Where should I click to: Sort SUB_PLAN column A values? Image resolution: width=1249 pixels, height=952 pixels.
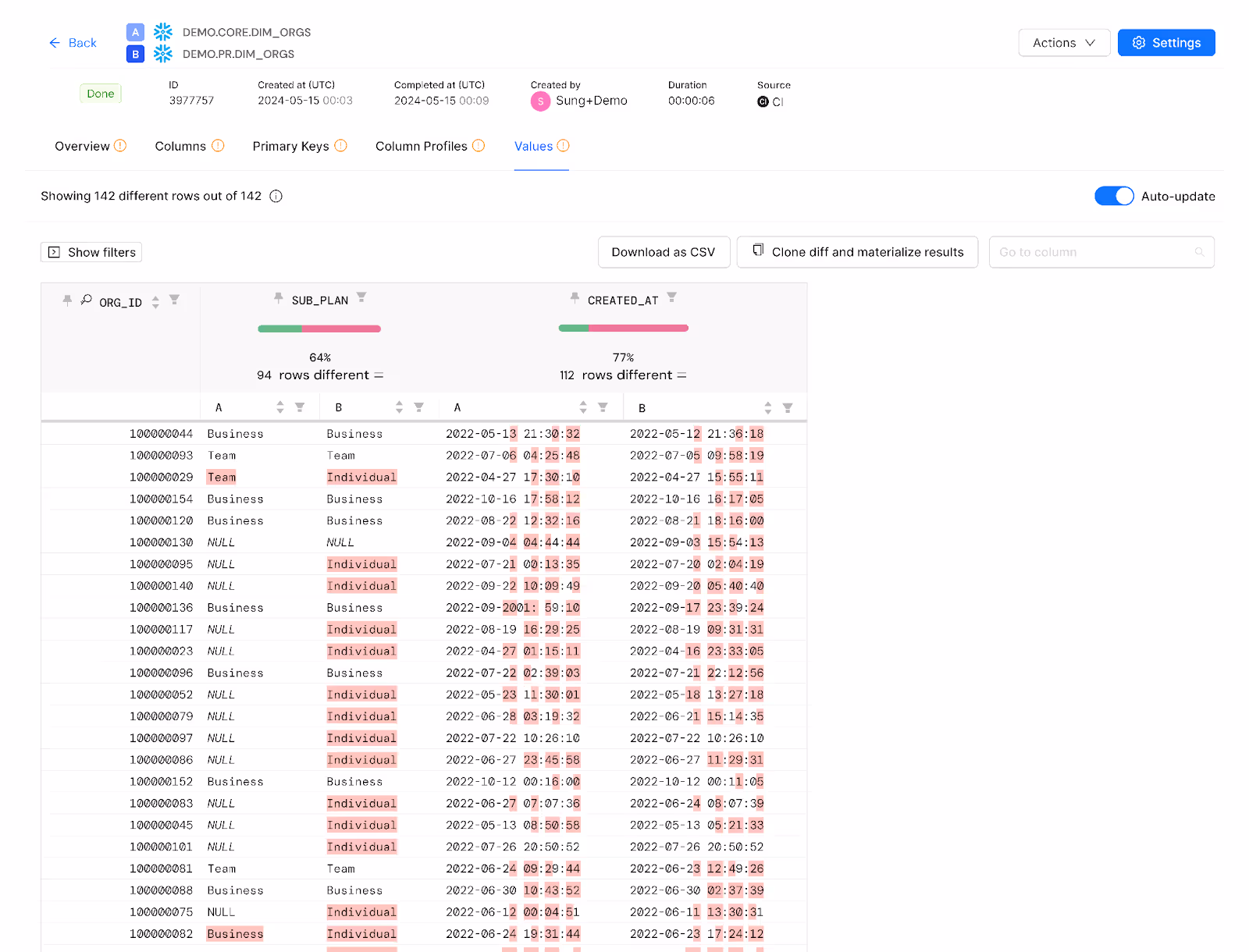click(280, 407)
